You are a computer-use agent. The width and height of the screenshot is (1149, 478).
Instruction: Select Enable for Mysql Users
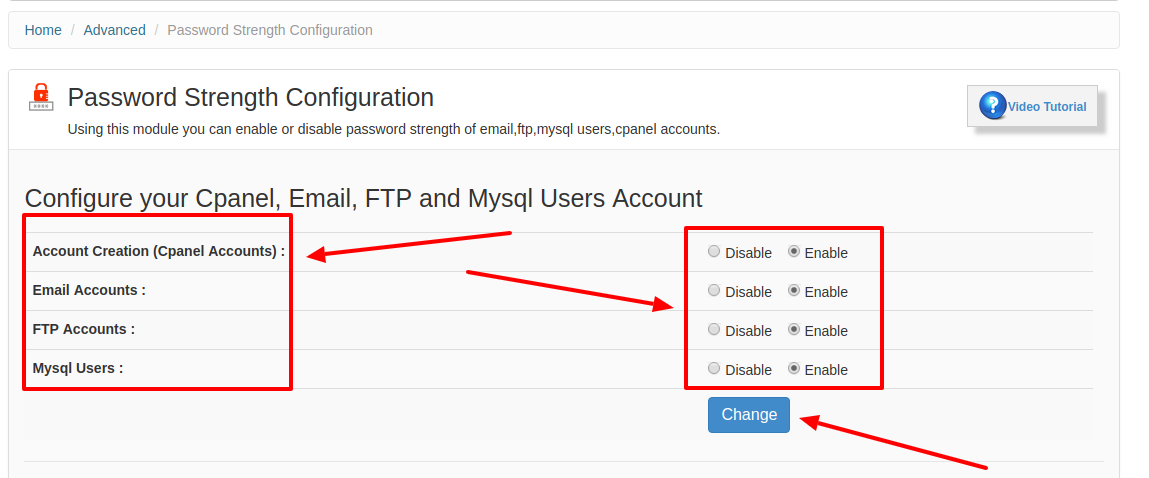(794, 368)
